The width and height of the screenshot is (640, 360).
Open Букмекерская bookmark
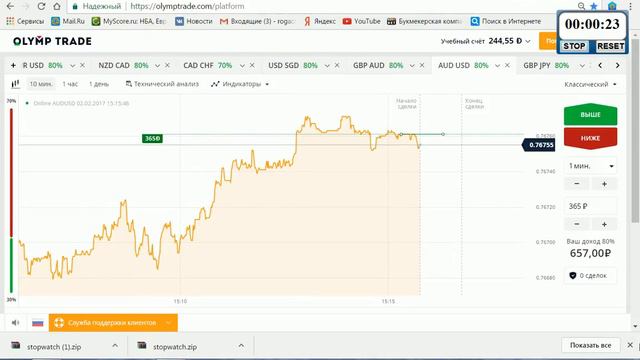[x=424, y=21]
